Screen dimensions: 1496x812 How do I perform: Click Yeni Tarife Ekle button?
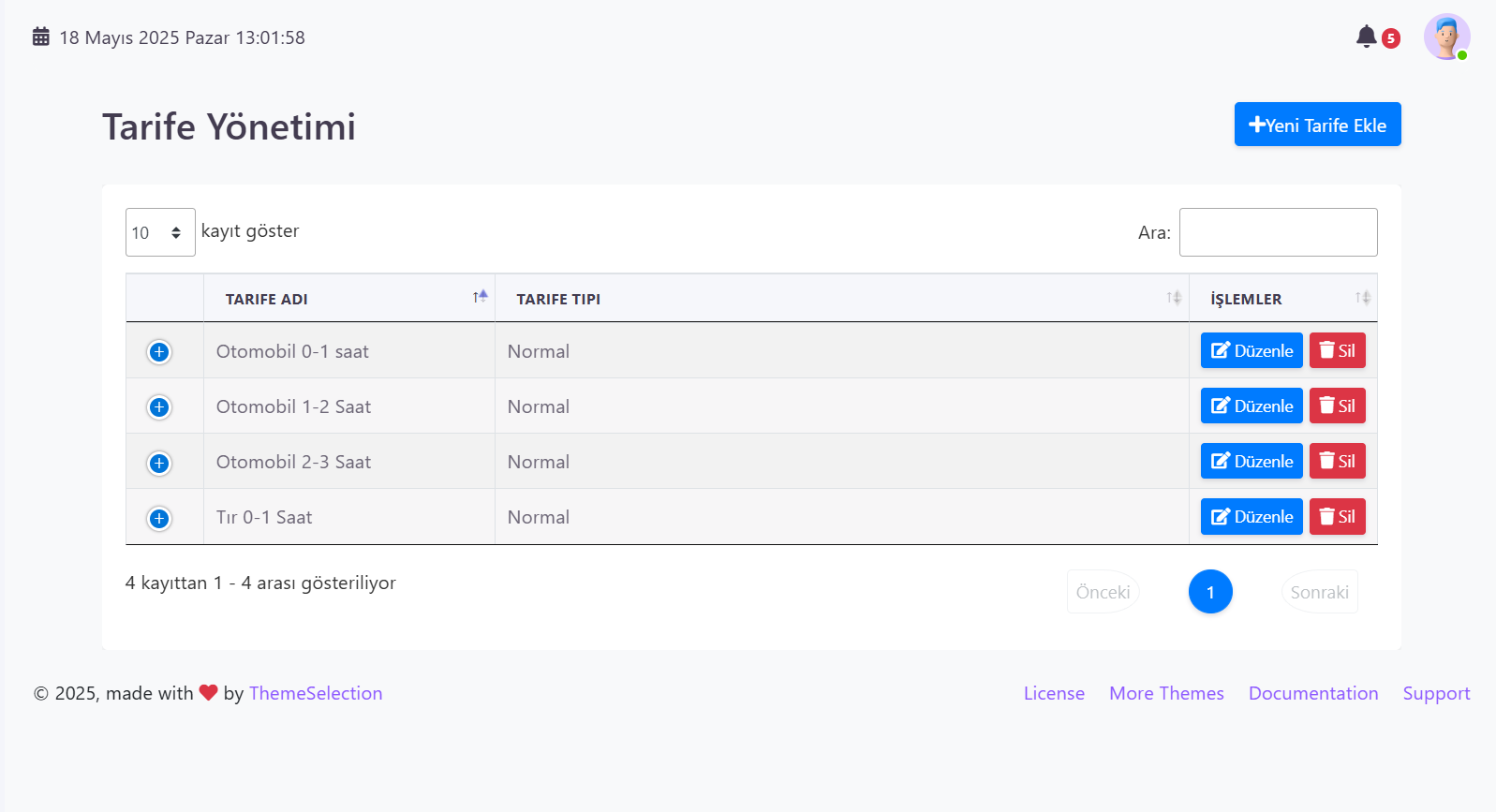click(1317, 125)
